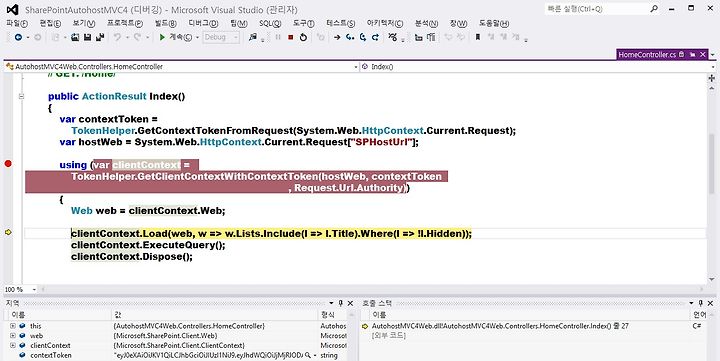Pin the HomeController.cs tab
720x361 pixels.
click(x=693, y=55)
